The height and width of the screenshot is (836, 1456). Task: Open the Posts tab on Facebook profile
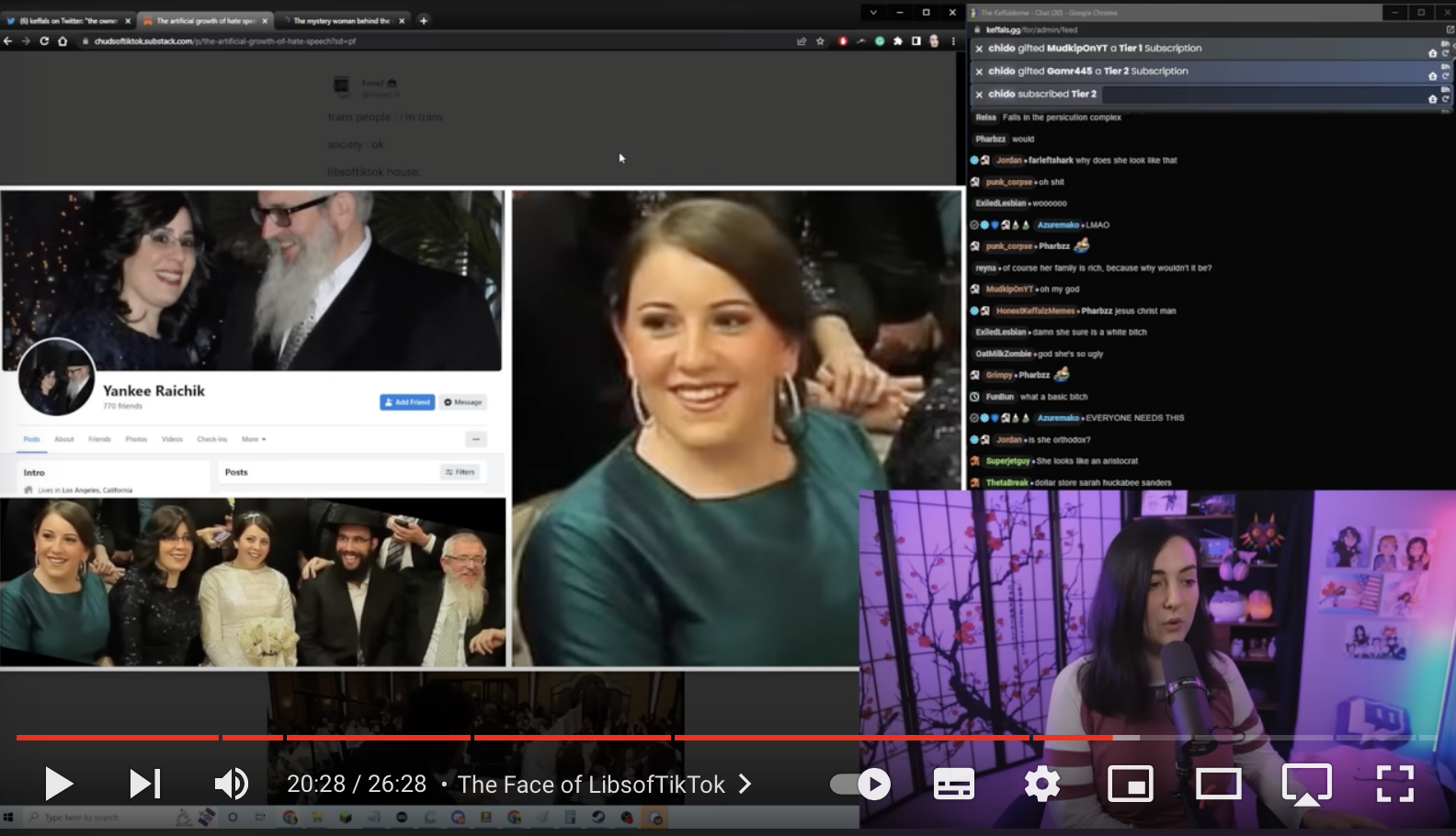[31, 439]
